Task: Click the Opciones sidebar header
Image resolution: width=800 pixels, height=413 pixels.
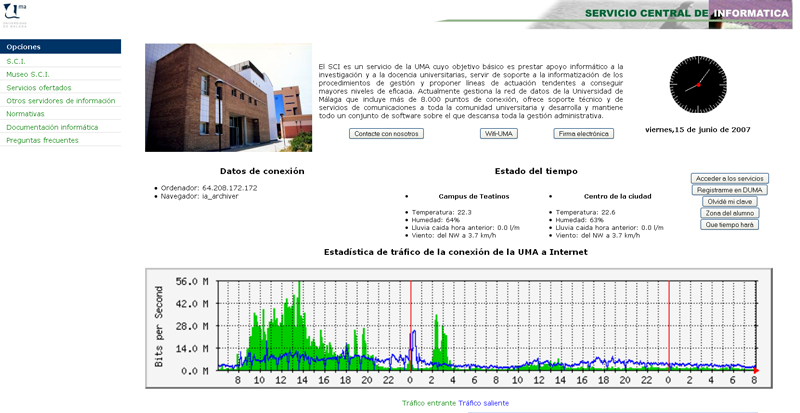Action: click(x=60, y=46)
